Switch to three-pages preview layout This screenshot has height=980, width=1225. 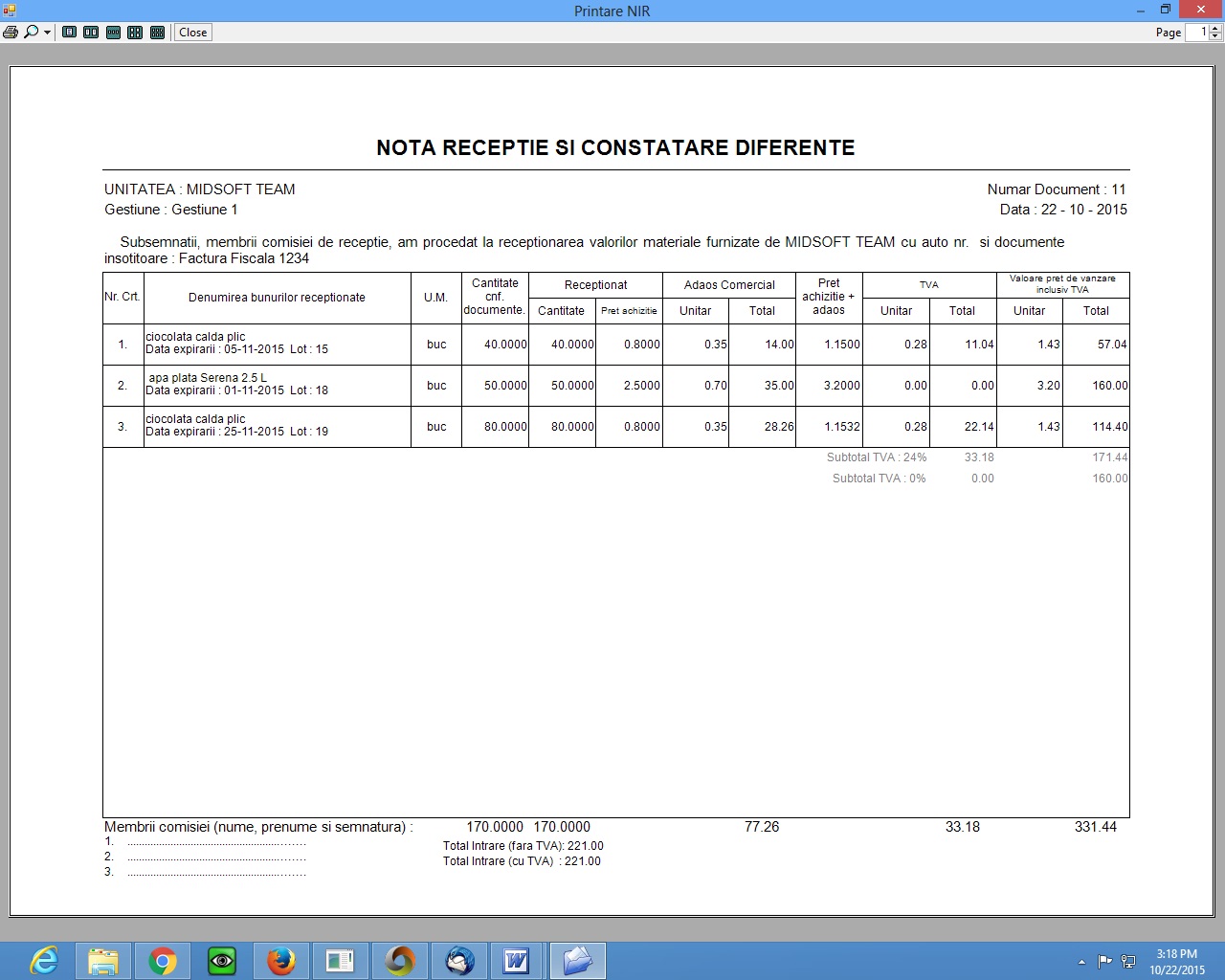point(113,32)
